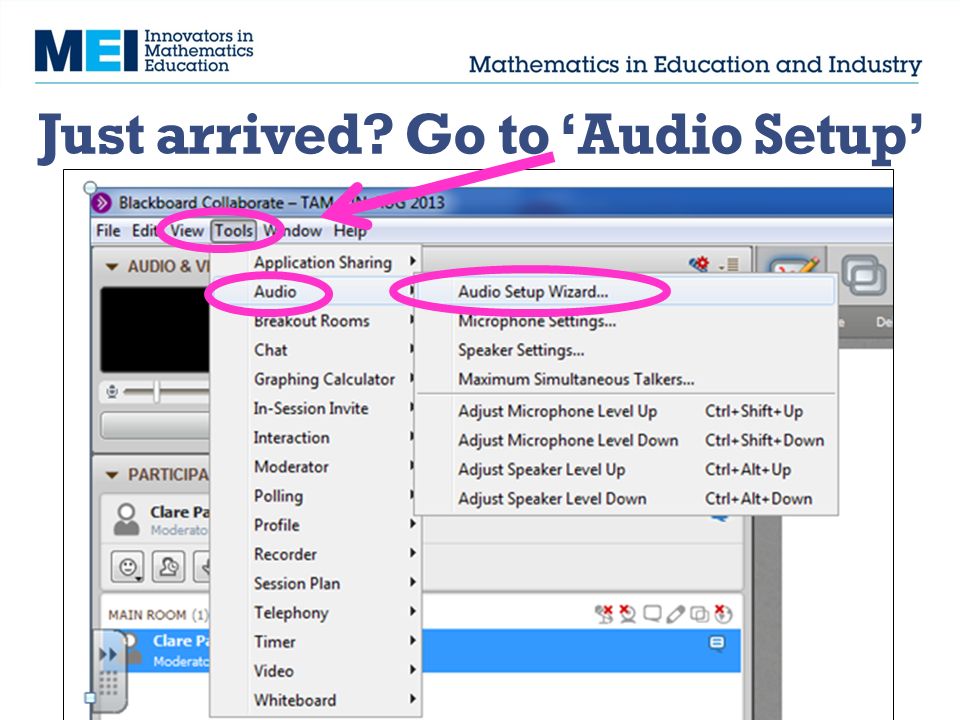Image resolution: width=960 pixels, height=720 pixels.
Task: Click the step away status button
Action: 168,567
